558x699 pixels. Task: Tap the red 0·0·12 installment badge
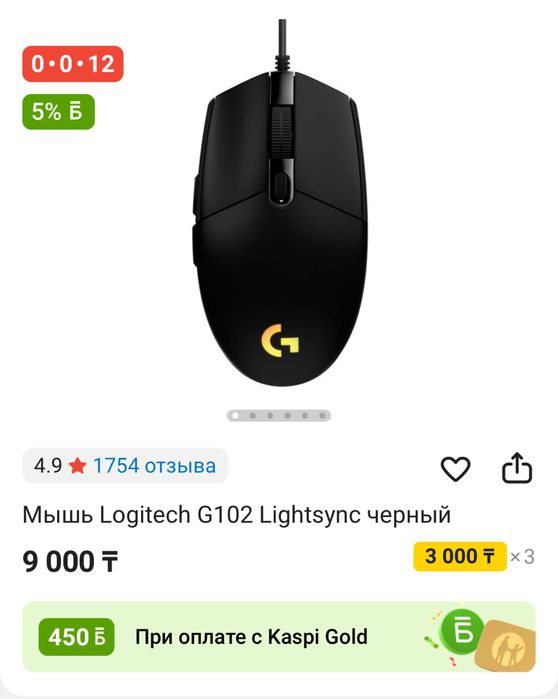[x=73, y=64]
